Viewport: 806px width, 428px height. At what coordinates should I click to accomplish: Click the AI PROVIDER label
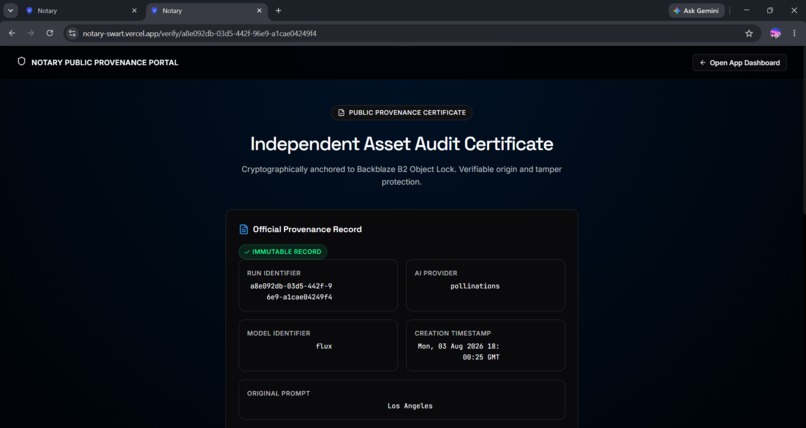(436, 273)
